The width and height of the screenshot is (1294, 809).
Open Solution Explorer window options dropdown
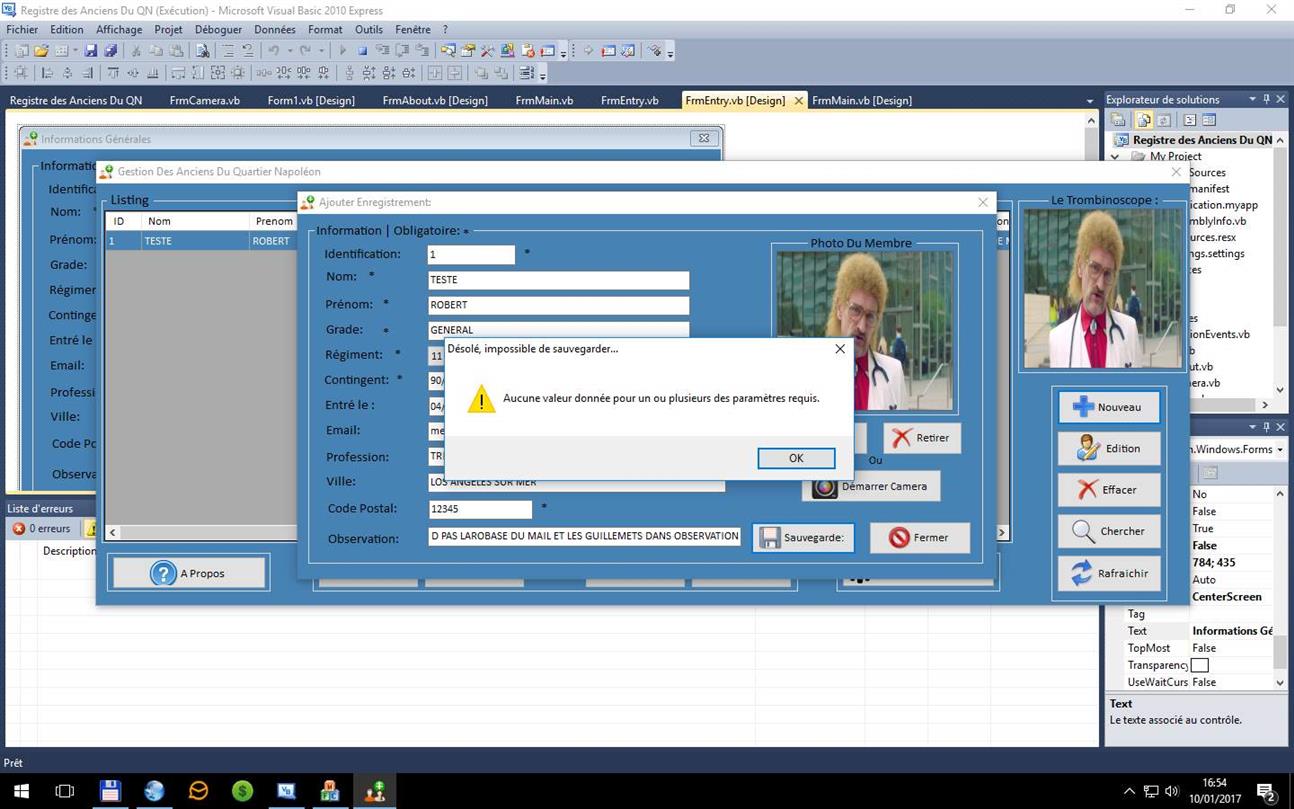click(x=1252, y=99)
